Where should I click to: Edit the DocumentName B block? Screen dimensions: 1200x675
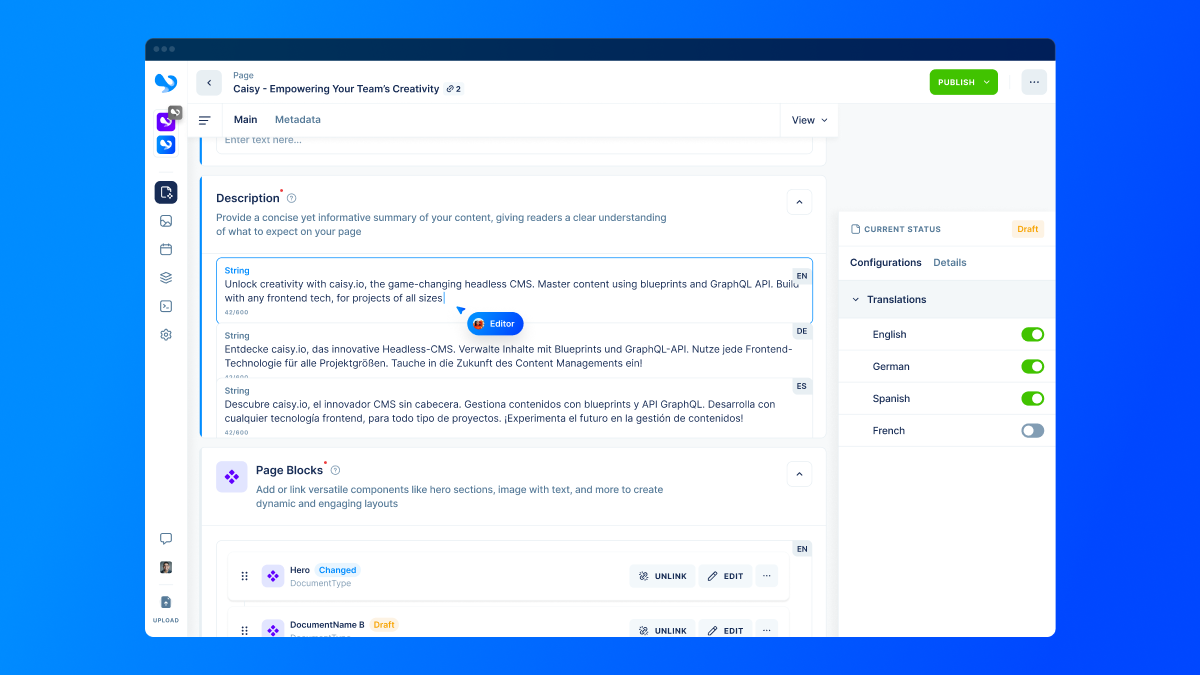(725, 630)
